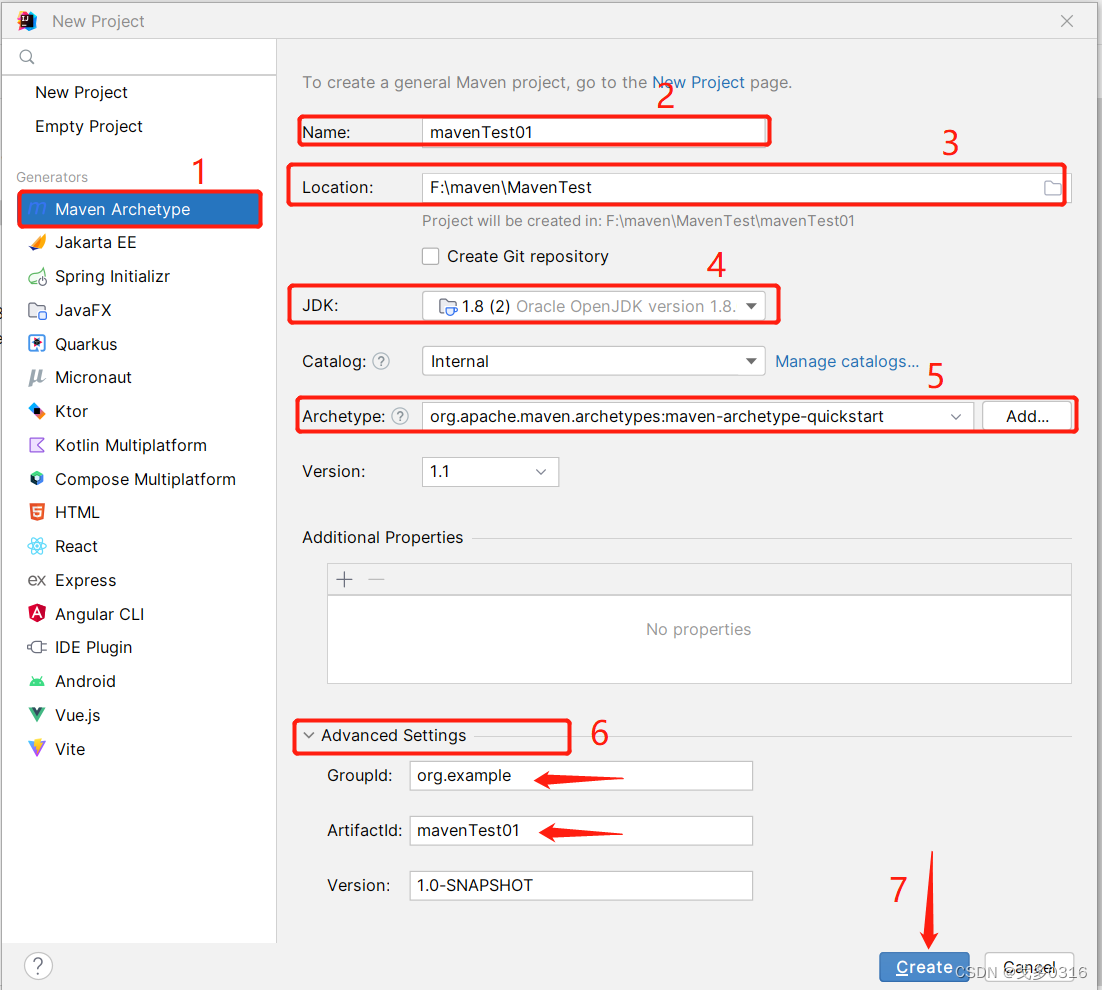Open the Archetype help question mark

pyautogui.click(x=400, y=416)
